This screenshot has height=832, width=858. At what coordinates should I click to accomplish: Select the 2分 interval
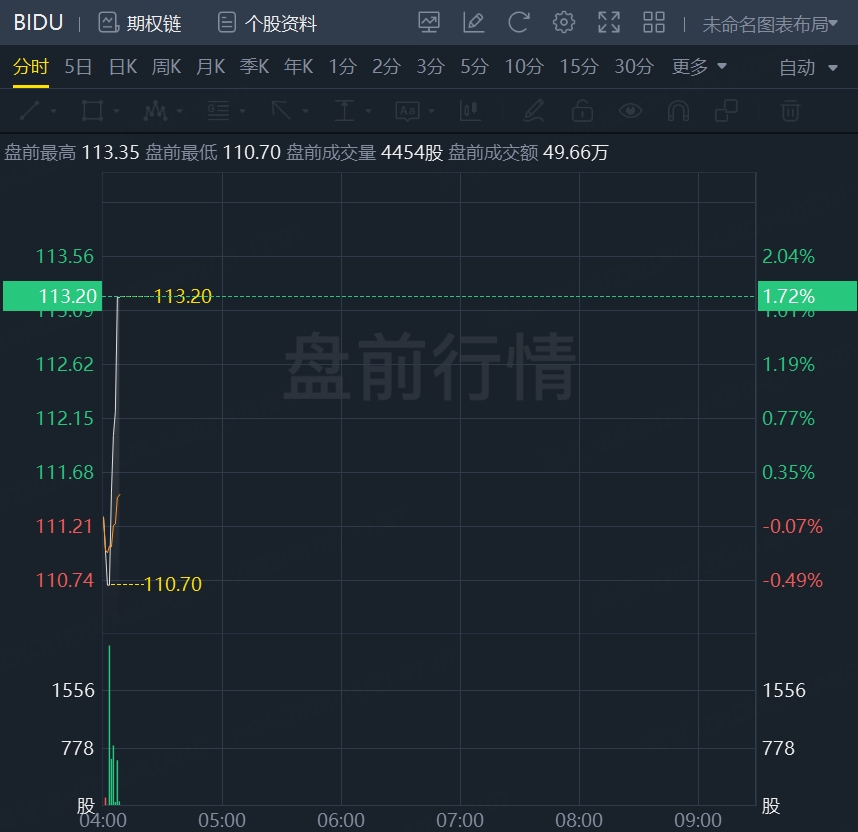coord(386,67)
